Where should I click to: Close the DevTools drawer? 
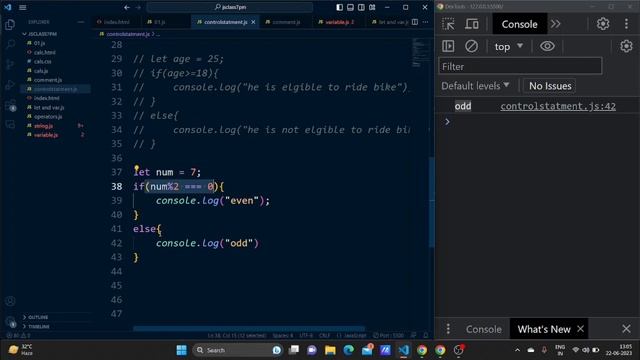pyautogui.click(x=626, y=329)
